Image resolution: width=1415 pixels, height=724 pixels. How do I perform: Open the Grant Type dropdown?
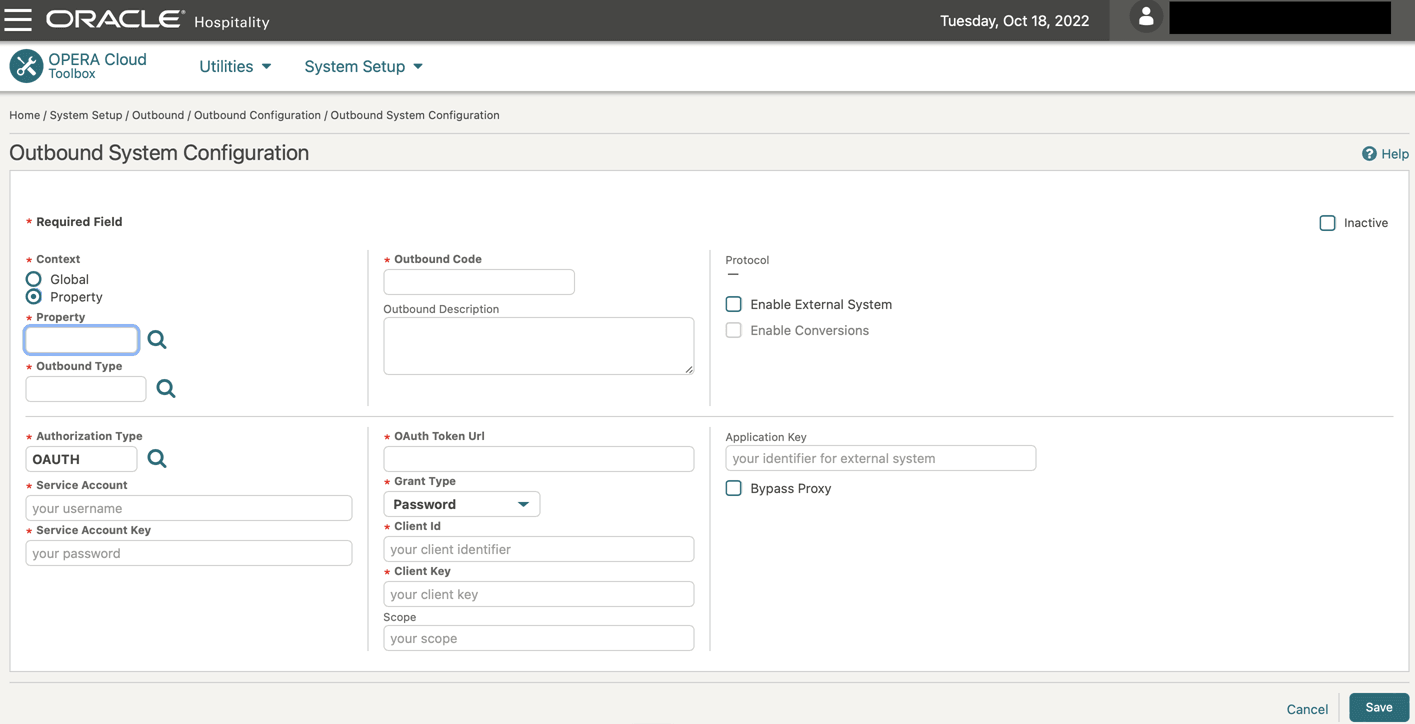click(x=522, y=503)
